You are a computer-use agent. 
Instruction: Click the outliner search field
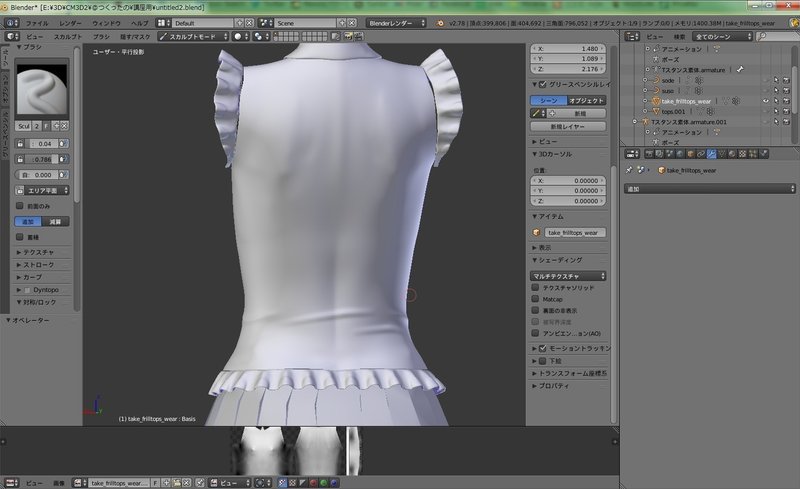778,36
